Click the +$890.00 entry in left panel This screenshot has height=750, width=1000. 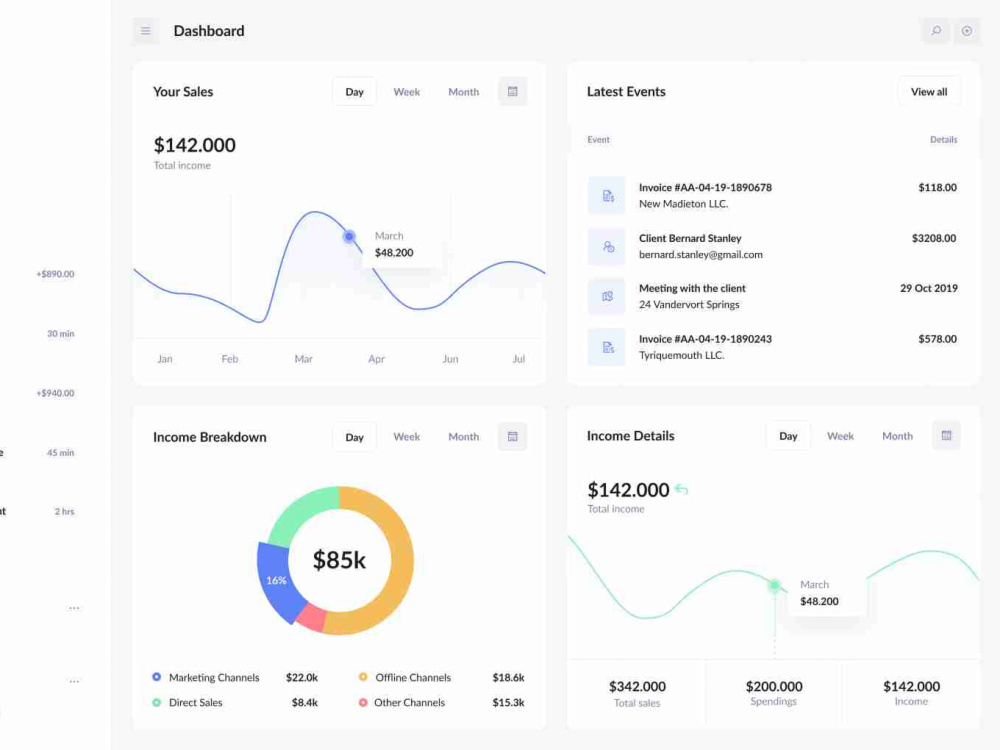(x=55, y=274)
